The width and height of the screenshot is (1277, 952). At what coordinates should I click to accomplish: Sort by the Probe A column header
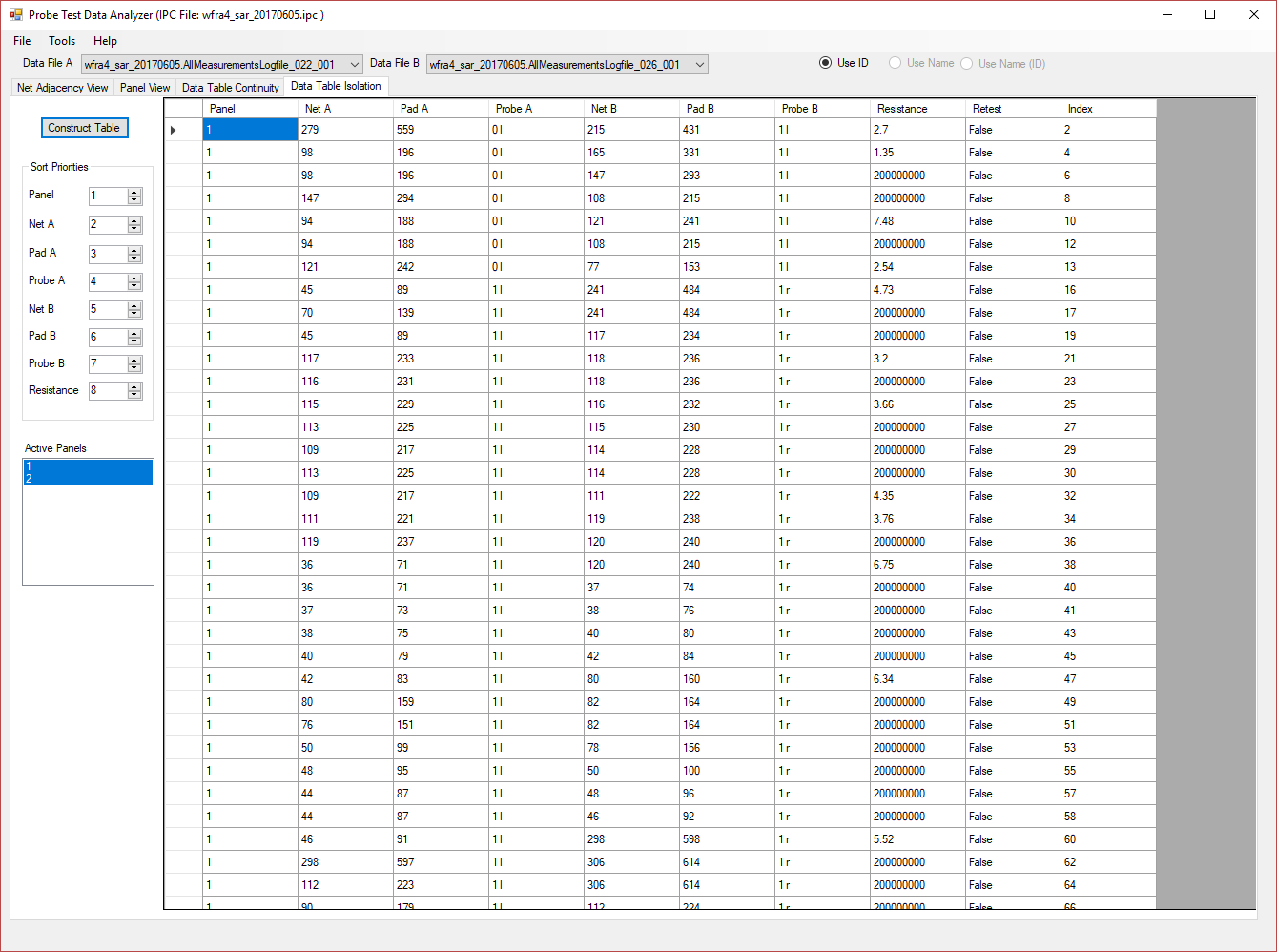(x=536, y=109)
